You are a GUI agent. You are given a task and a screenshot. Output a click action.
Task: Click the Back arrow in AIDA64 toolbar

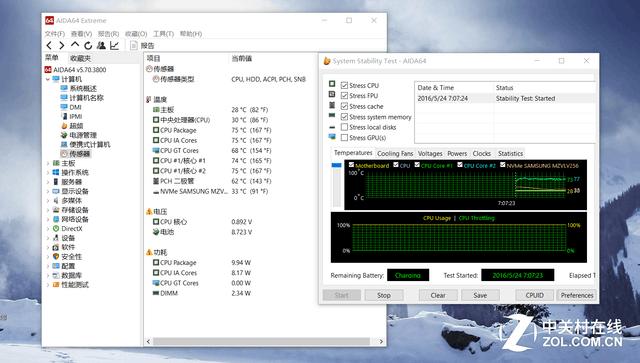[49, 45]
